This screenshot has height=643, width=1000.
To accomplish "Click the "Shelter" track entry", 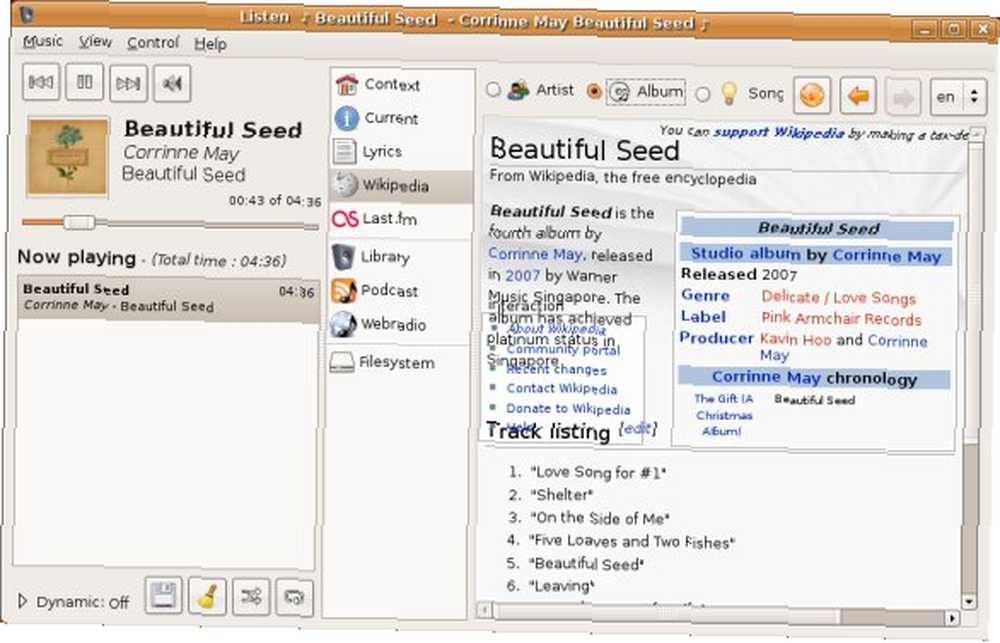I will 561,495.
